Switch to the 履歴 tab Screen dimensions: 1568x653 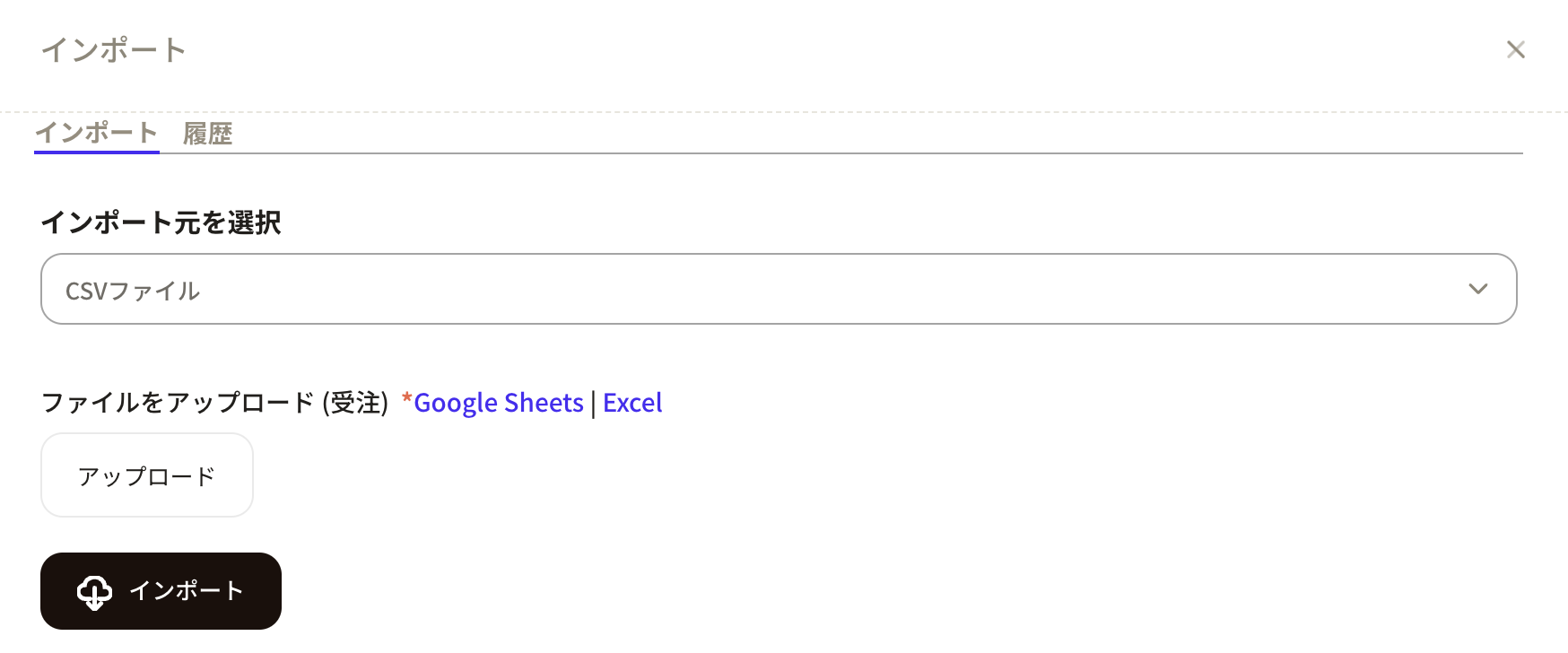207,134
